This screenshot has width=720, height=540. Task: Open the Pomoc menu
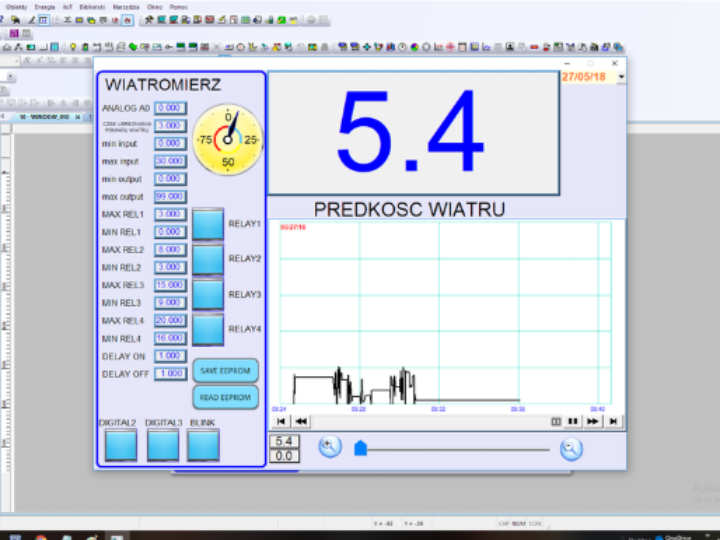point(179,6)
